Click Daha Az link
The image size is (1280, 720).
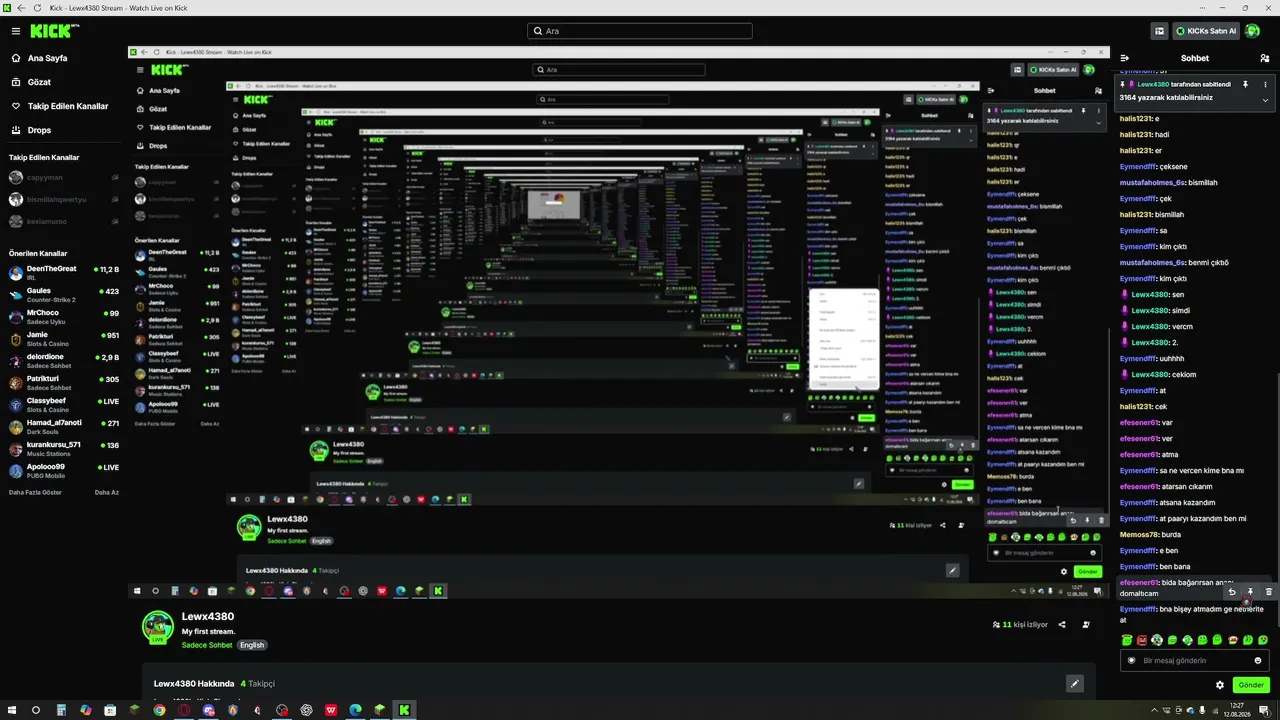tap(107, 492)
